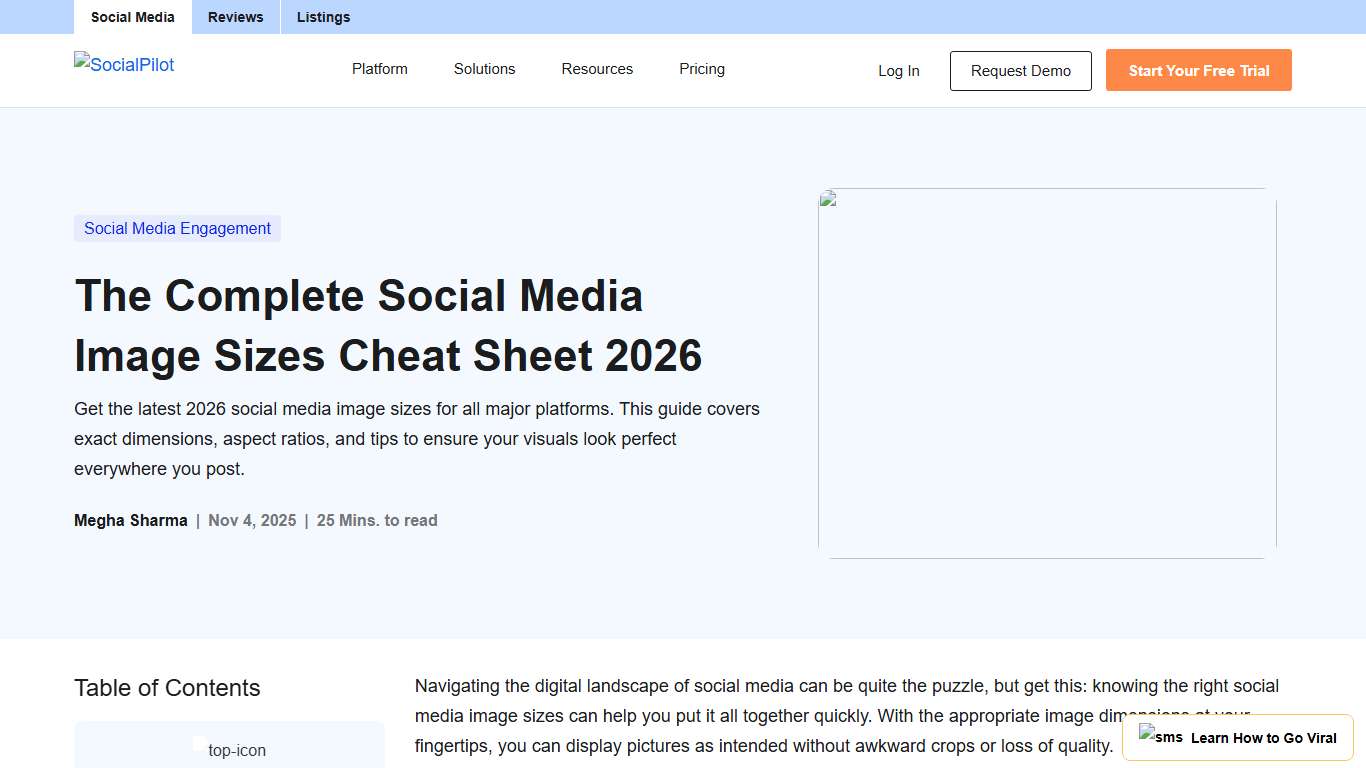Click author name Megha Sharma
The image size is (1366, 768).
point(130,520)
